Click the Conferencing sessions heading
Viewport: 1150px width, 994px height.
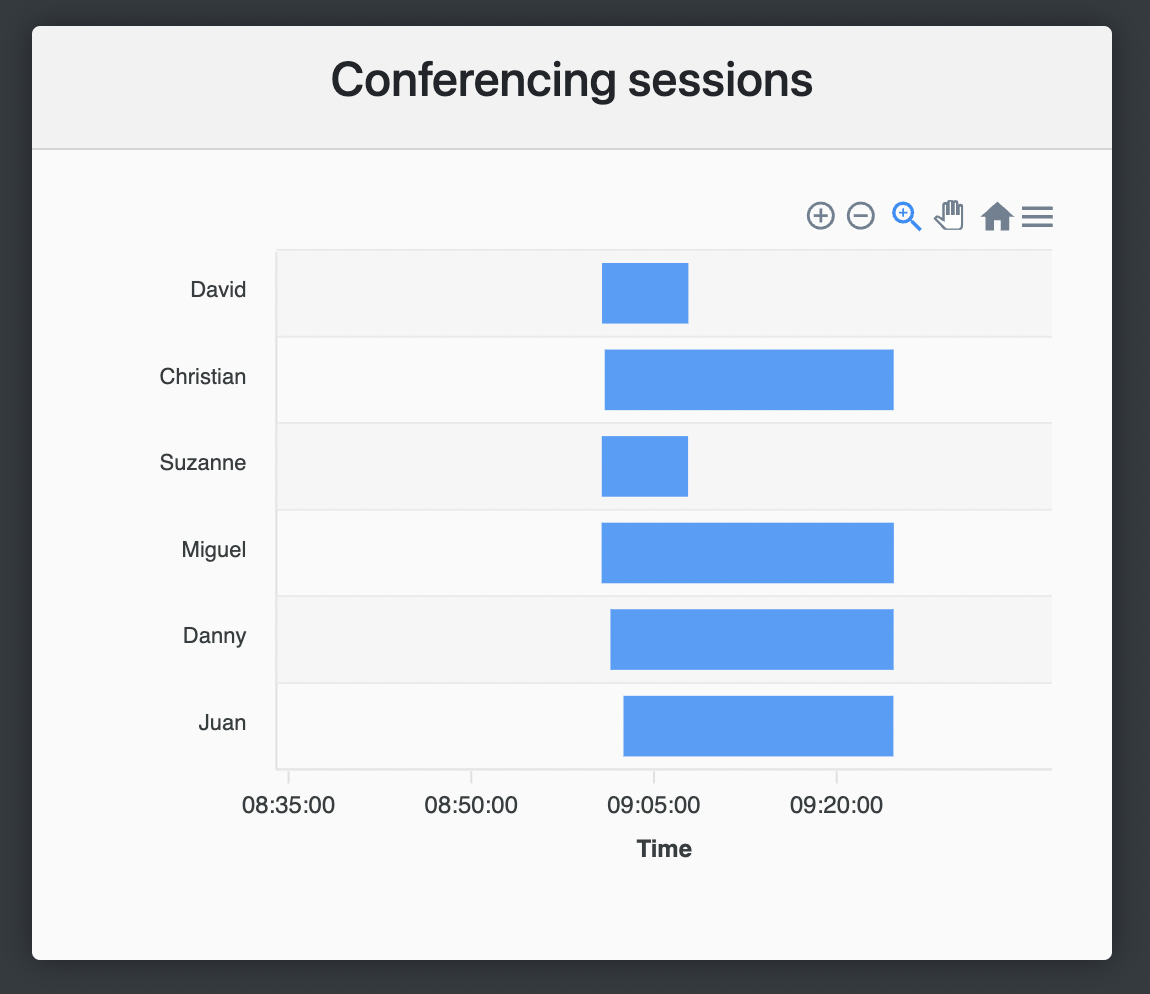[x=571, y=79]
